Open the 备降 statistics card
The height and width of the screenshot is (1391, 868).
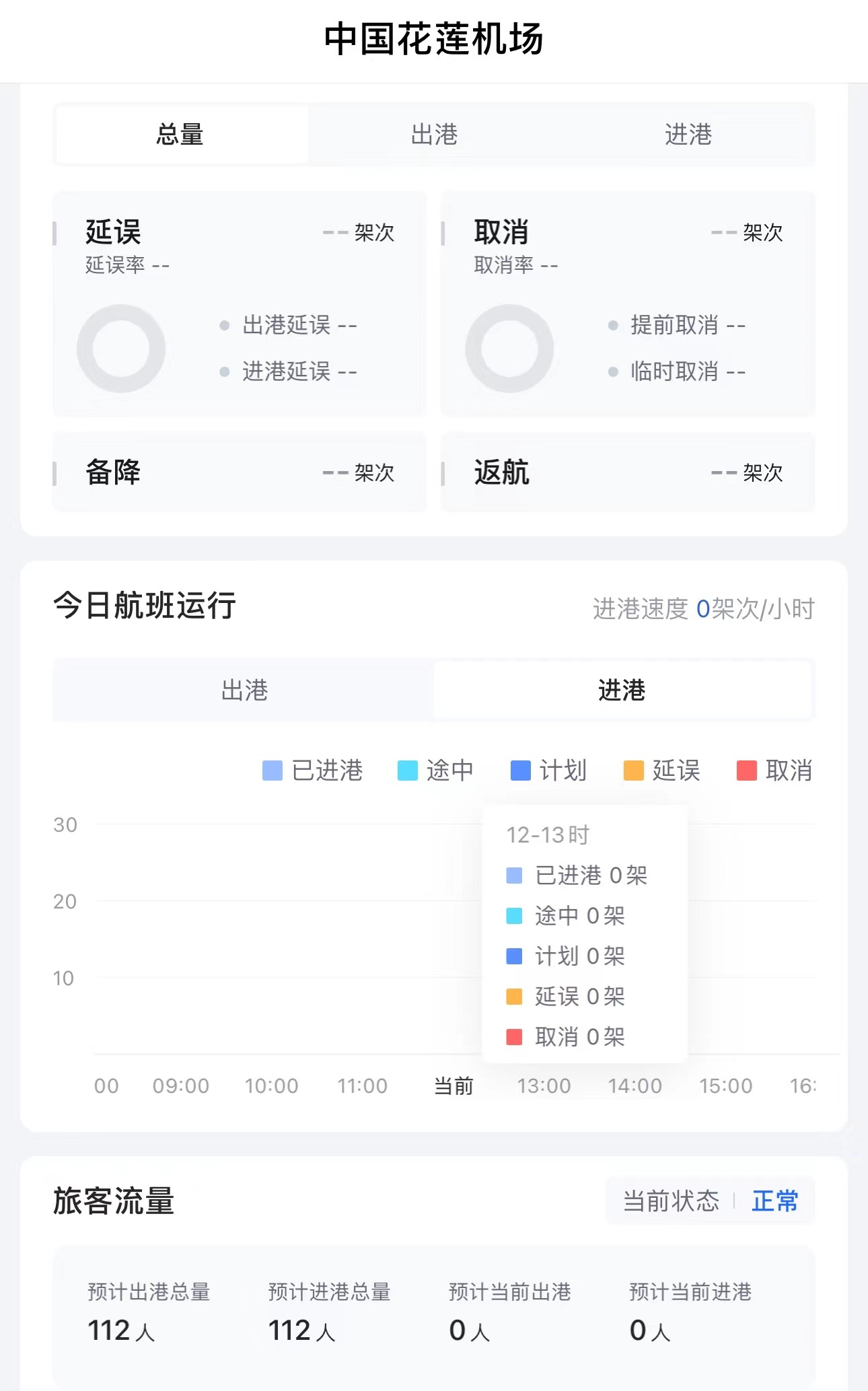pyautogui.click(x=240, y=472)
